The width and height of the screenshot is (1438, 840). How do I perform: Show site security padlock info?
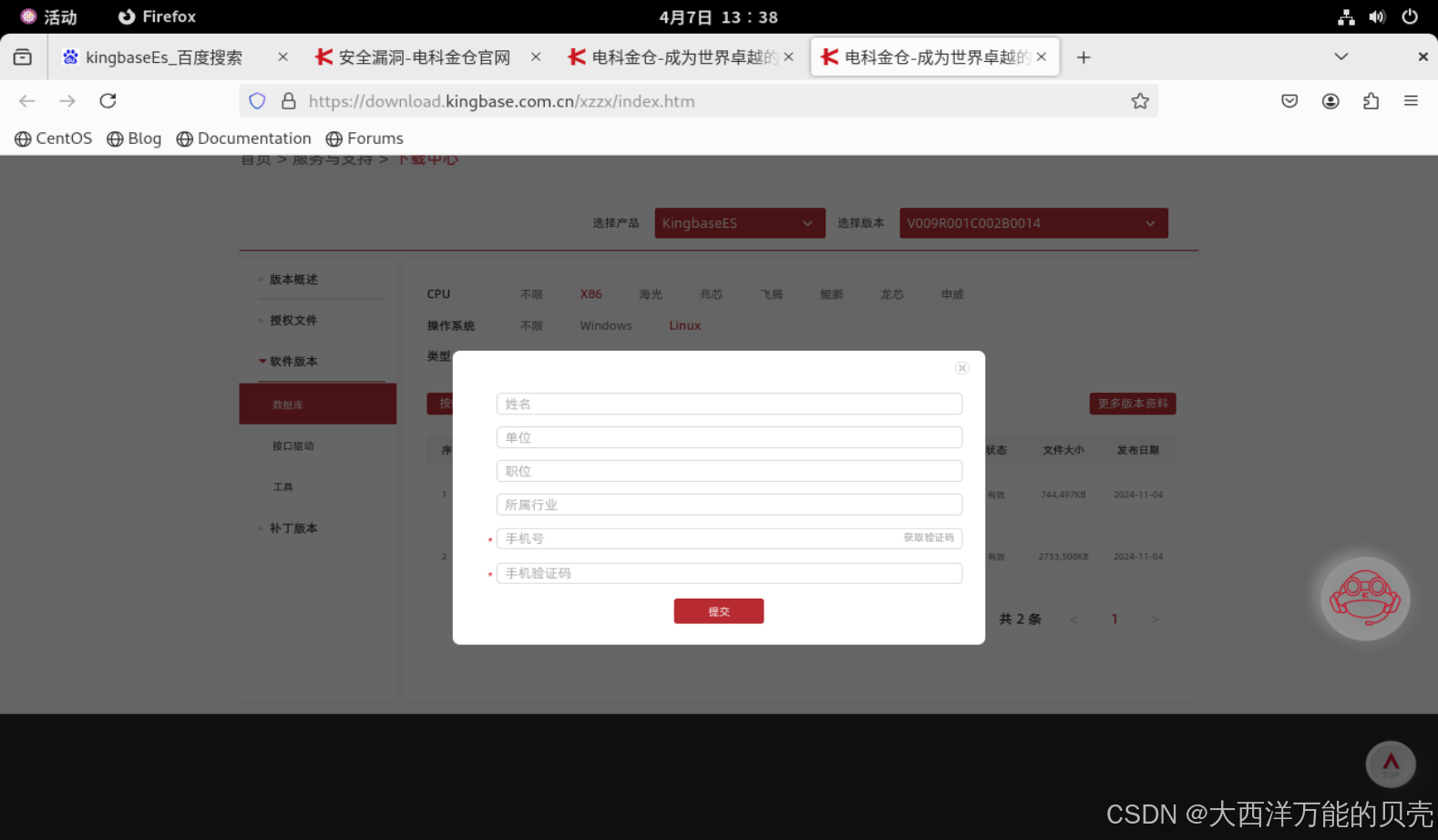289,101
